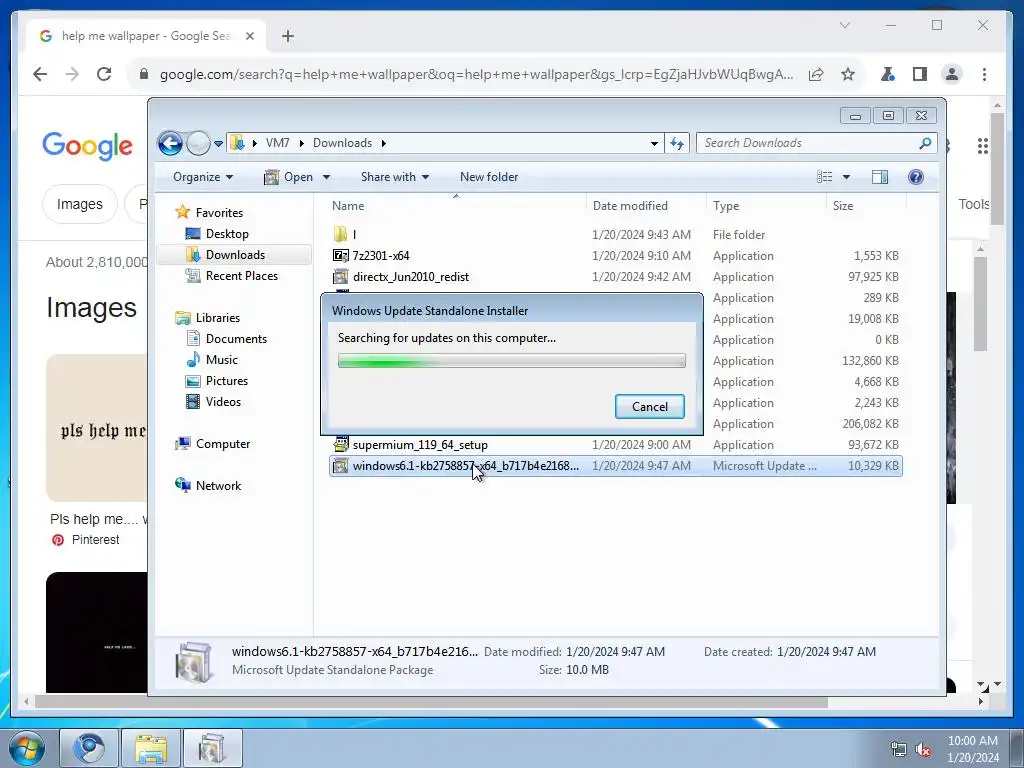This screenshot has height=768, width=1024.
Task: Toggle Chrome side panel icon
Action: pos(920,74)
